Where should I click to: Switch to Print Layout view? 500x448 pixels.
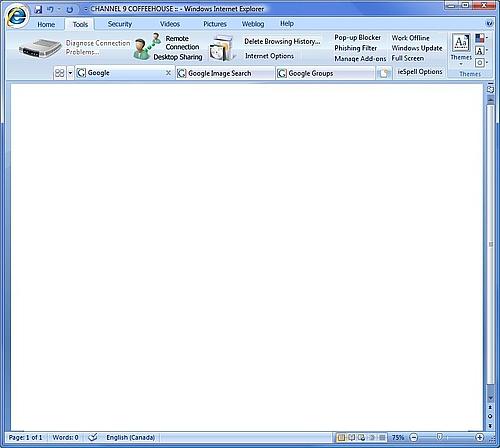(x=341, y=437)
